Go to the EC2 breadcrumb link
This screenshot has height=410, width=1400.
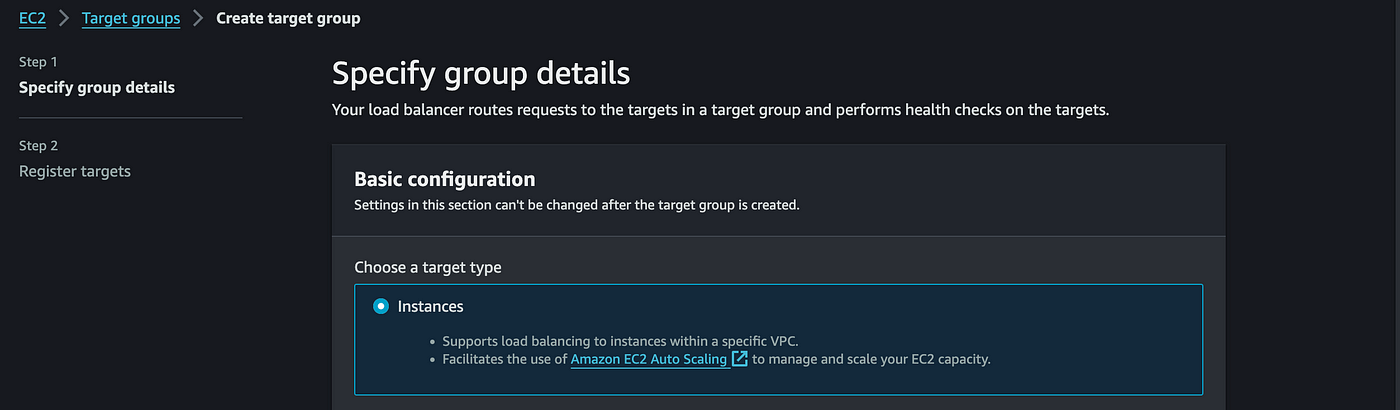click(33, 18)
